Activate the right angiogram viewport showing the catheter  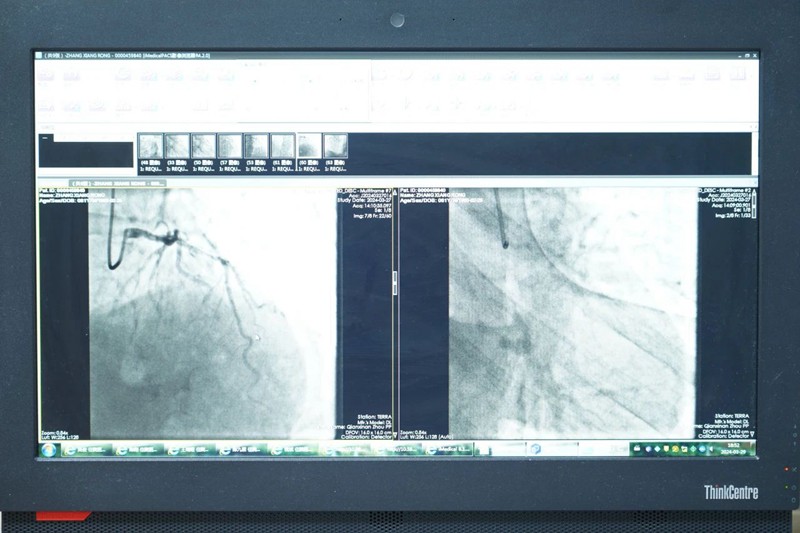pyautogui.click(x=572, y=310)
